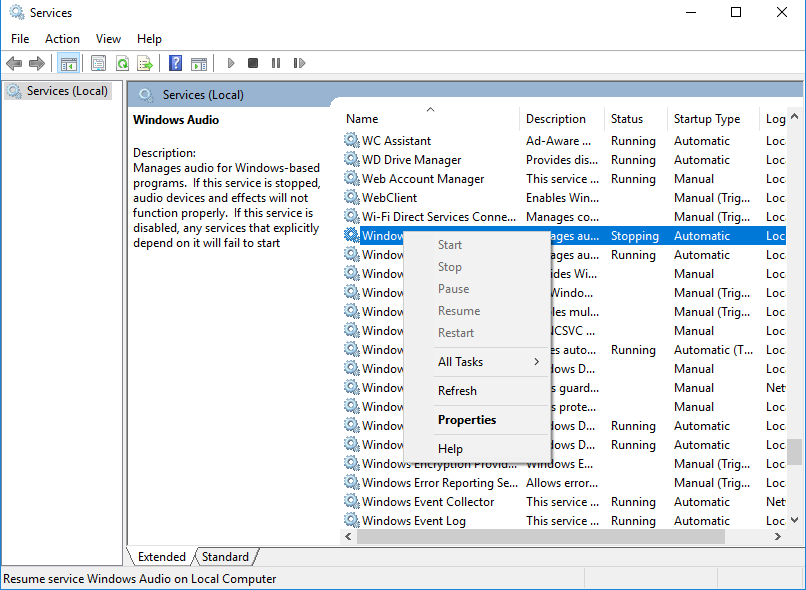Click the gear icon beside Windows Event Collector
Image resolution: width=806 pixels, height=590 pixels.
(352, 501)
